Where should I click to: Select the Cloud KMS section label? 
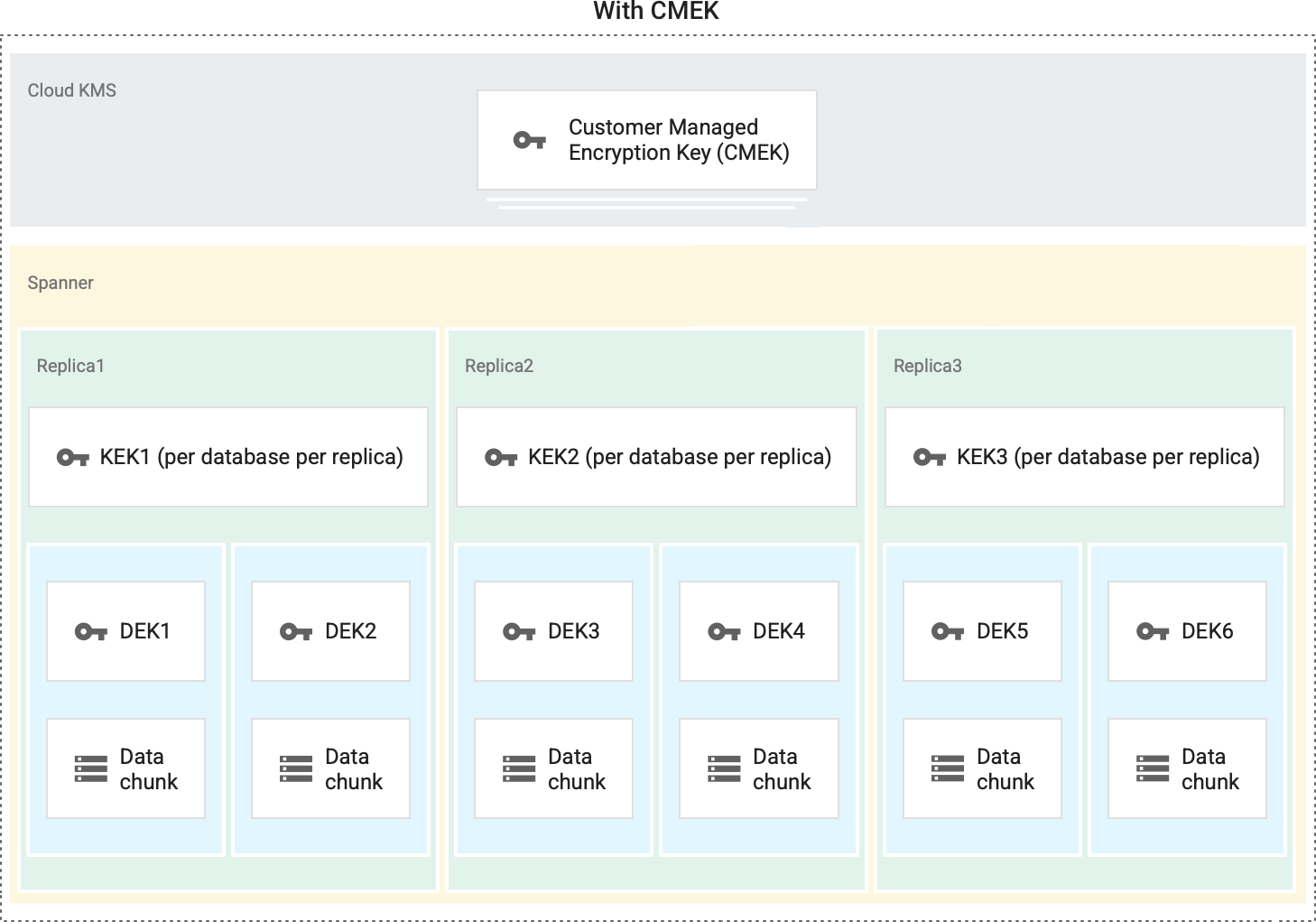coord(72,90)
